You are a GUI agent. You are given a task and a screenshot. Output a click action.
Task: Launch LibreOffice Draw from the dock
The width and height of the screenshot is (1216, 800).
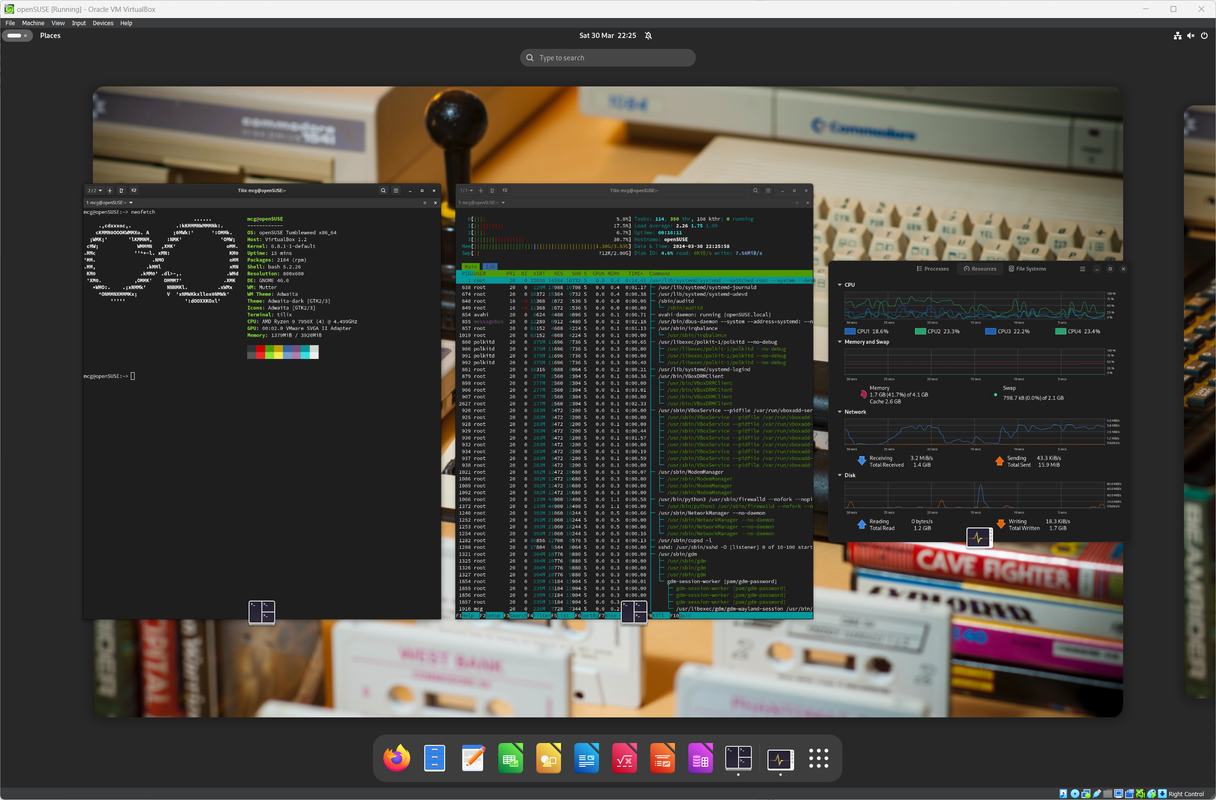[549, 759]
